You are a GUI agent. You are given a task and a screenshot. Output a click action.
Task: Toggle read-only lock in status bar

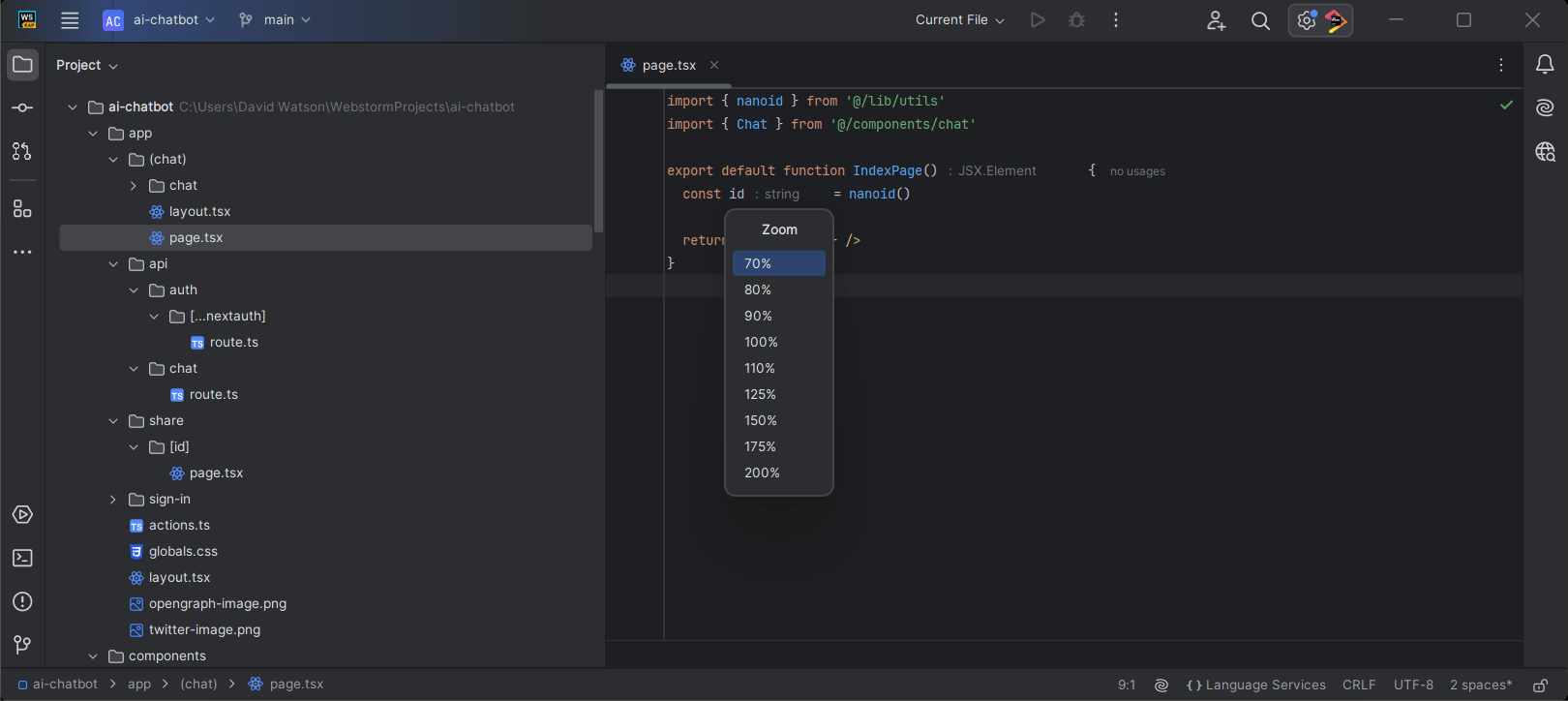coord(1540,686)
